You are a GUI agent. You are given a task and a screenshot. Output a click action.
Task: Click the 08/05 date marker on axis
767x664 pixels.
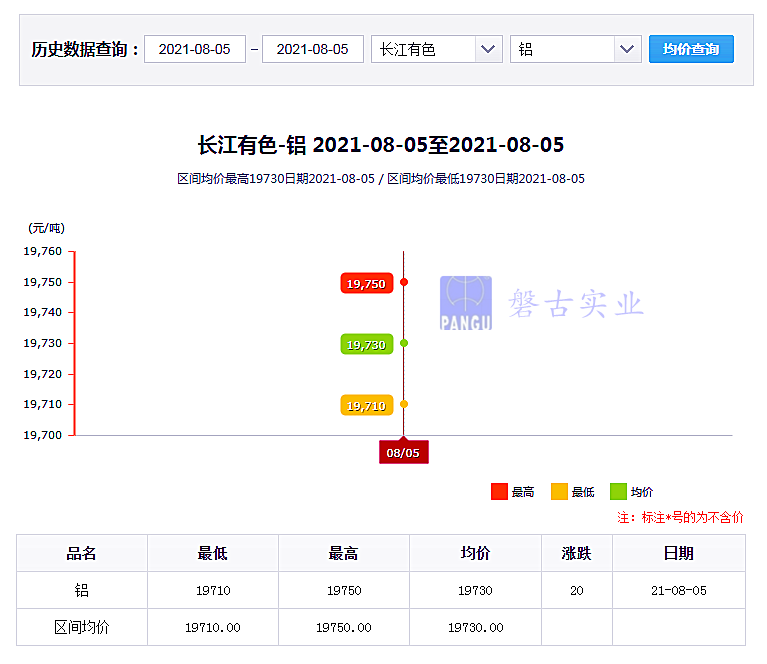[404, 453]
